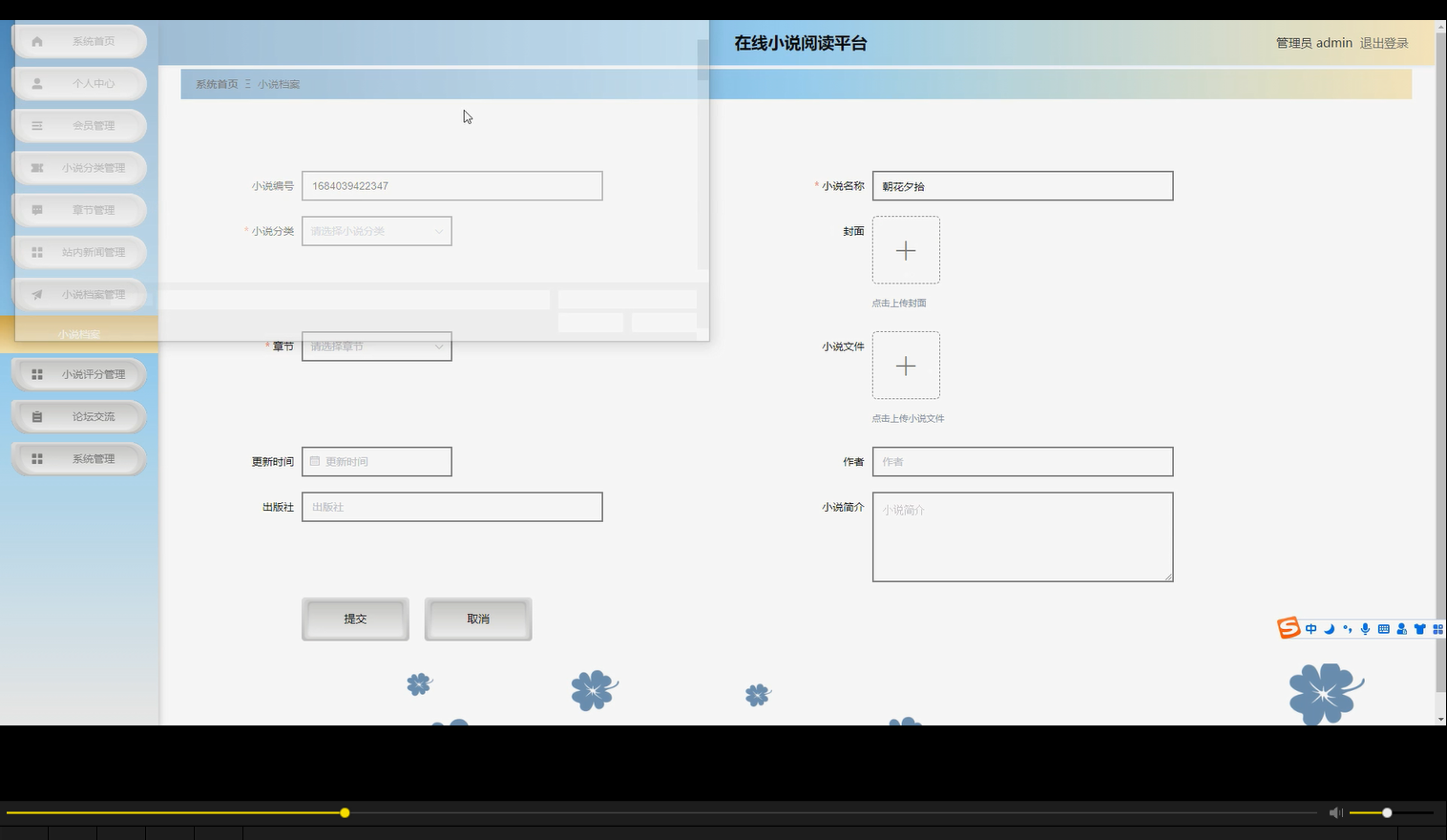
Task: Open the 会员管理 menu
Action: (x=79, y=125)
